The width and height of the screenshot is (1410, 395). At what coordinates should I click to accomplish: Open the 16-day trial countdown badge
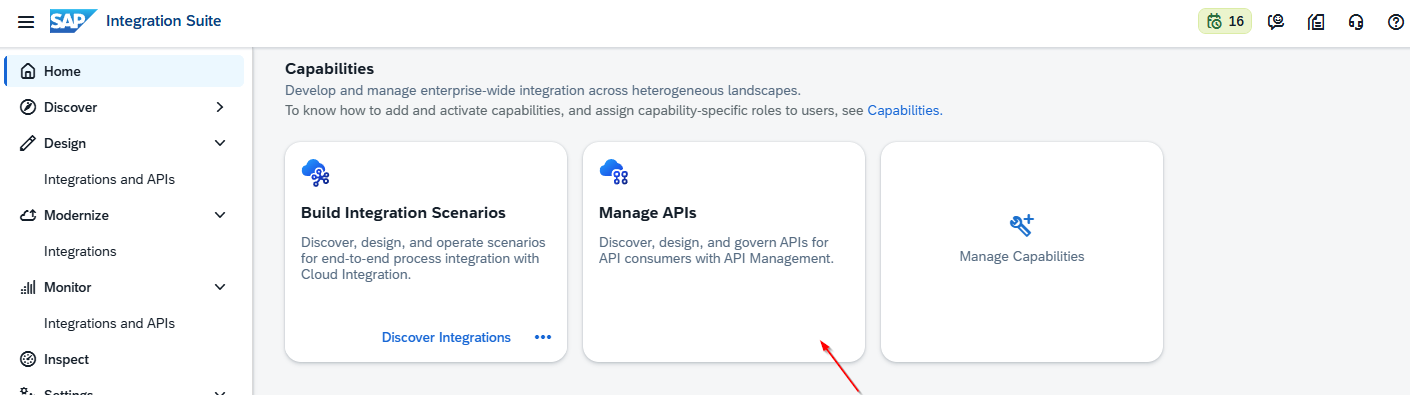click(1225, 21)
